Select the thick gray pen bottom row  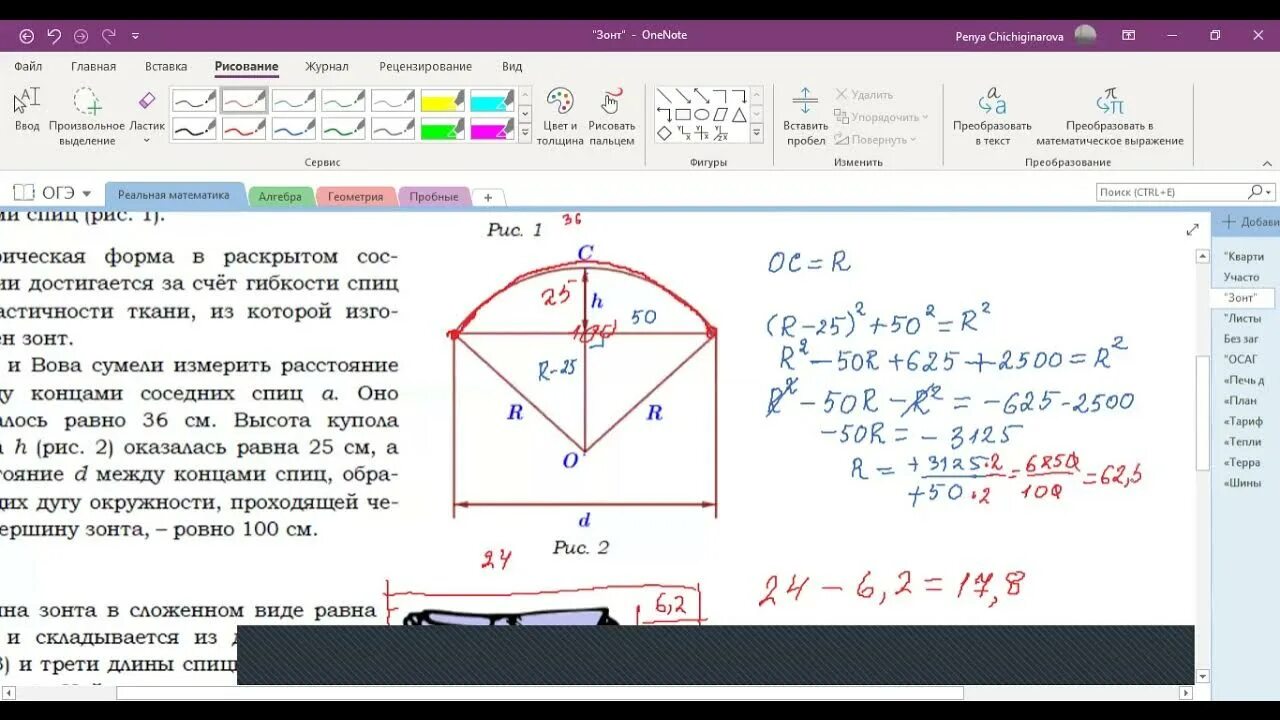(393, 129)
